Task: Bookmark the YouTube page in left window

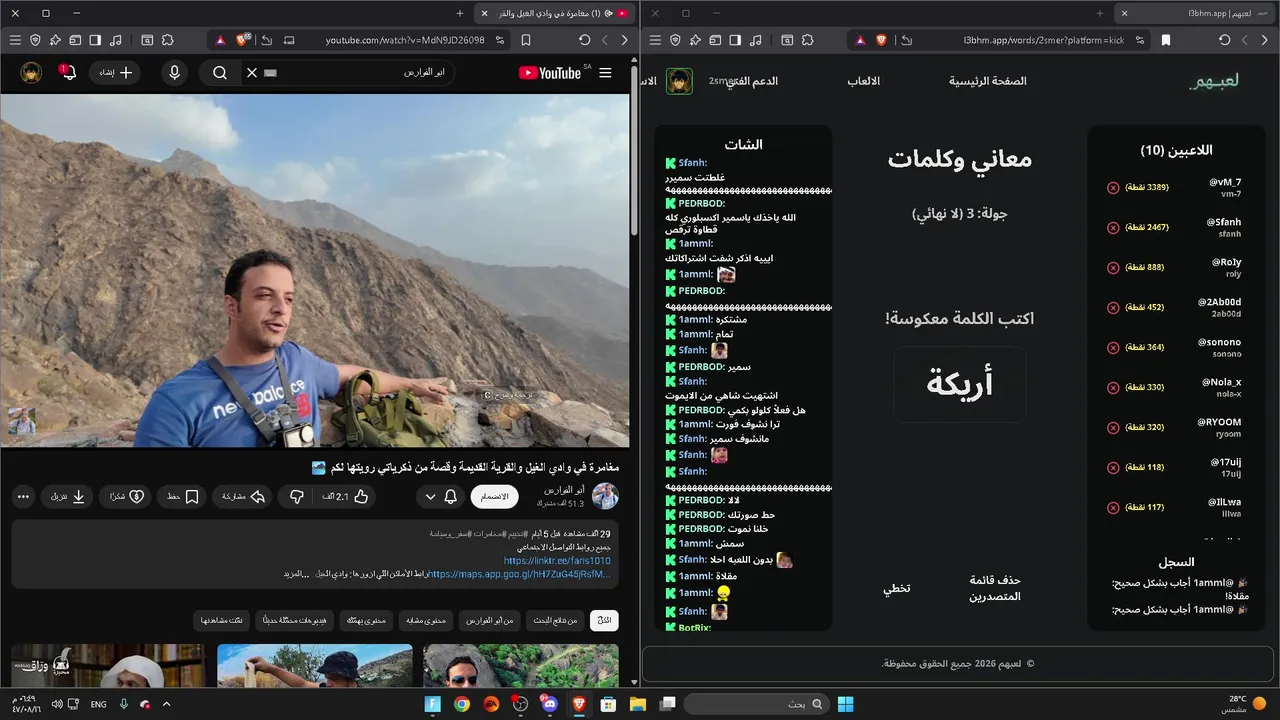Action: click(526, 40)
